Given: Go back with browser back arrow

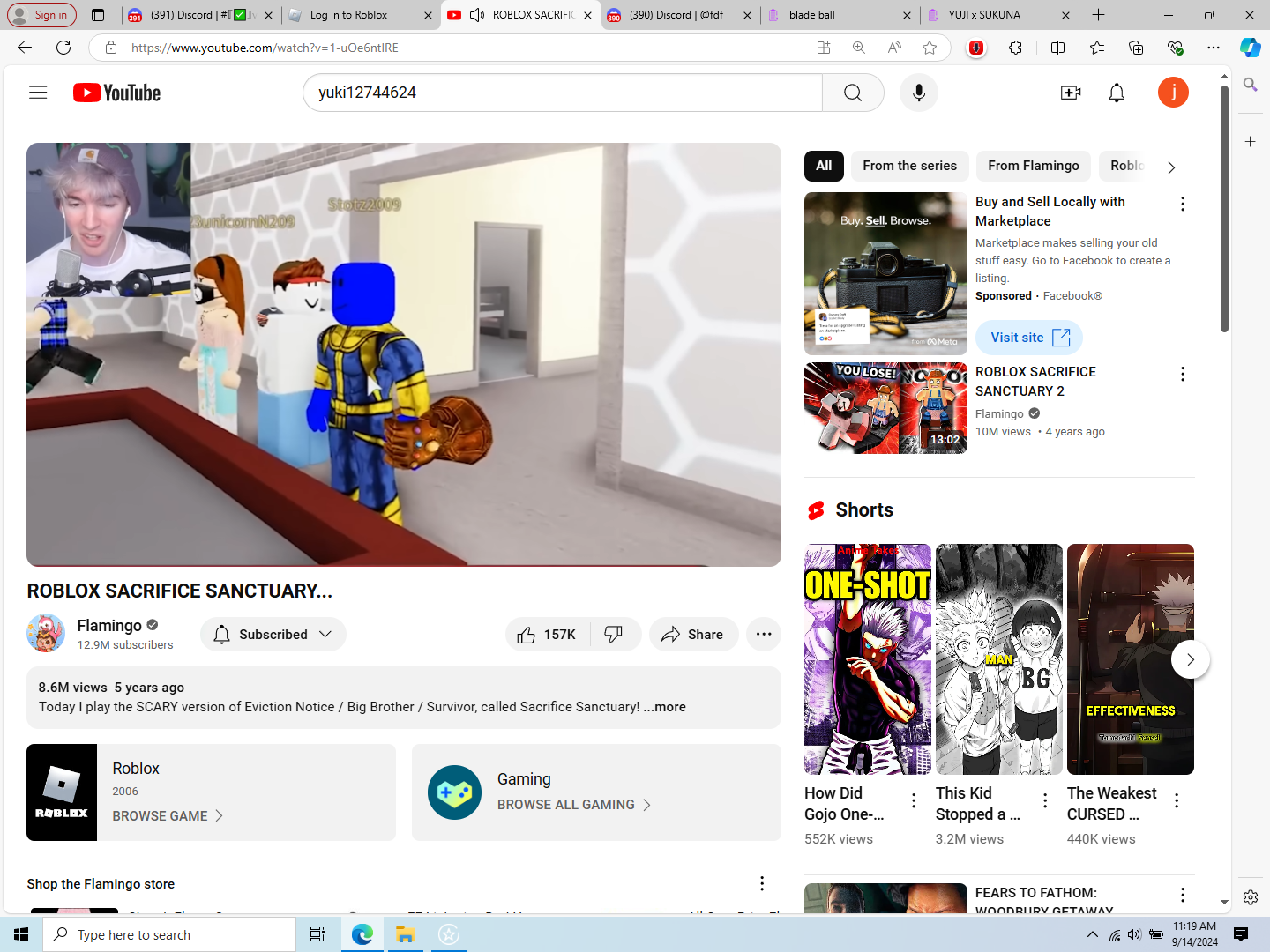Looking at the screenshot, I should point(25,48).
